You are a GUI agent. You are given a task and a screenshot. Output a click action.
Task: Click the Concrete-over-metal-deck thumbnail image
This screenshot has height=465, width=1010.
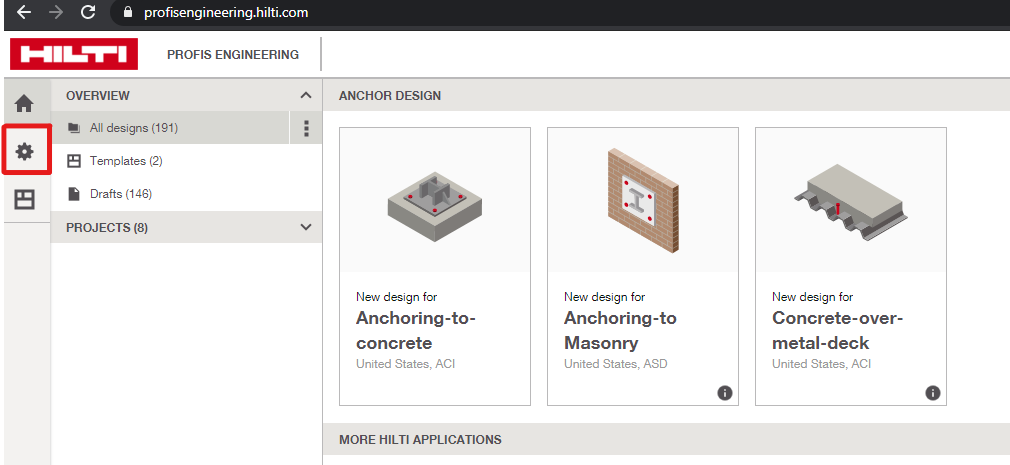click(850, 200)
